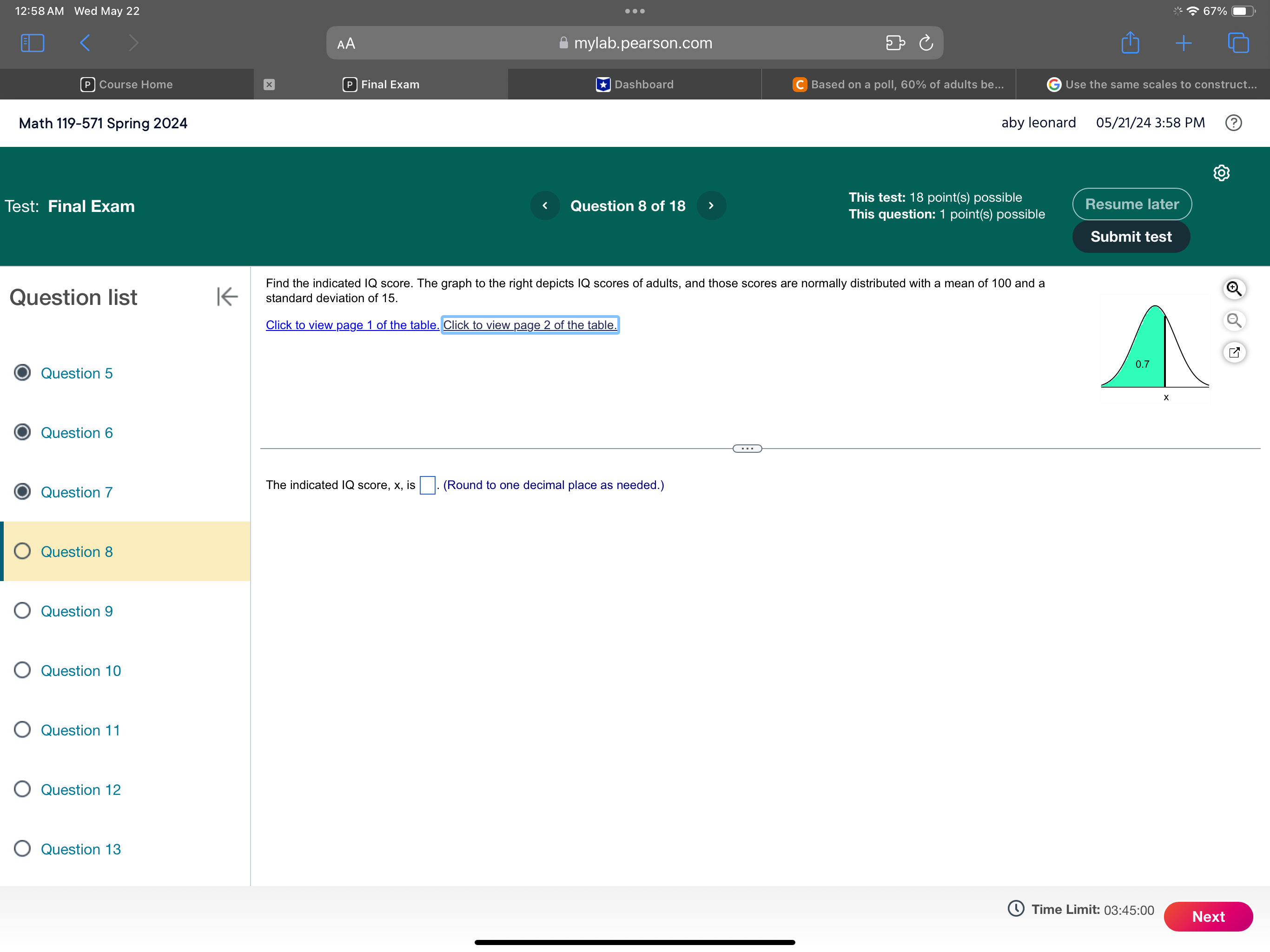Image resolution: width=1270 pixels, height=952 pixels.
Task: Go to next question chevron
Action: [x=711, y=205]
